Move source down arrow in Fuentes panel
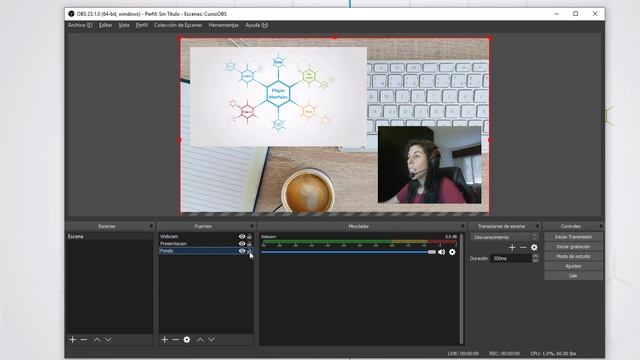This screenshot has height=360, width=640. pyautogui.click(x=211, y=340)
